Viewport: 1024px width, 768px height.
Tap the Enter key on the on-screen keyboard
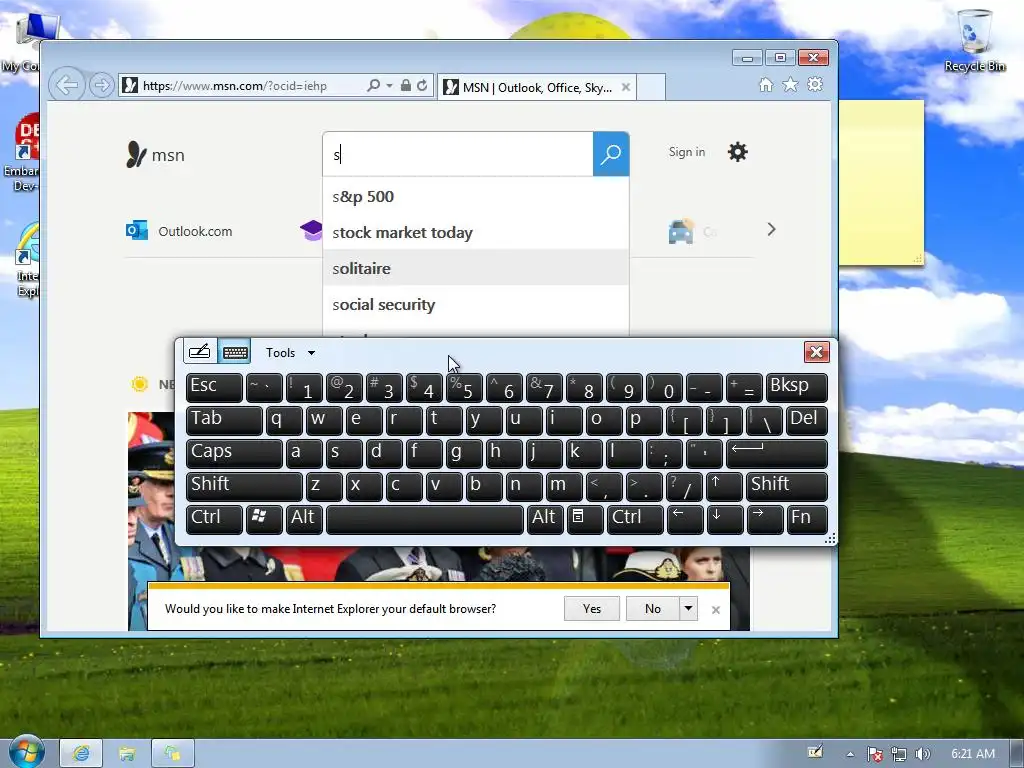776,453
